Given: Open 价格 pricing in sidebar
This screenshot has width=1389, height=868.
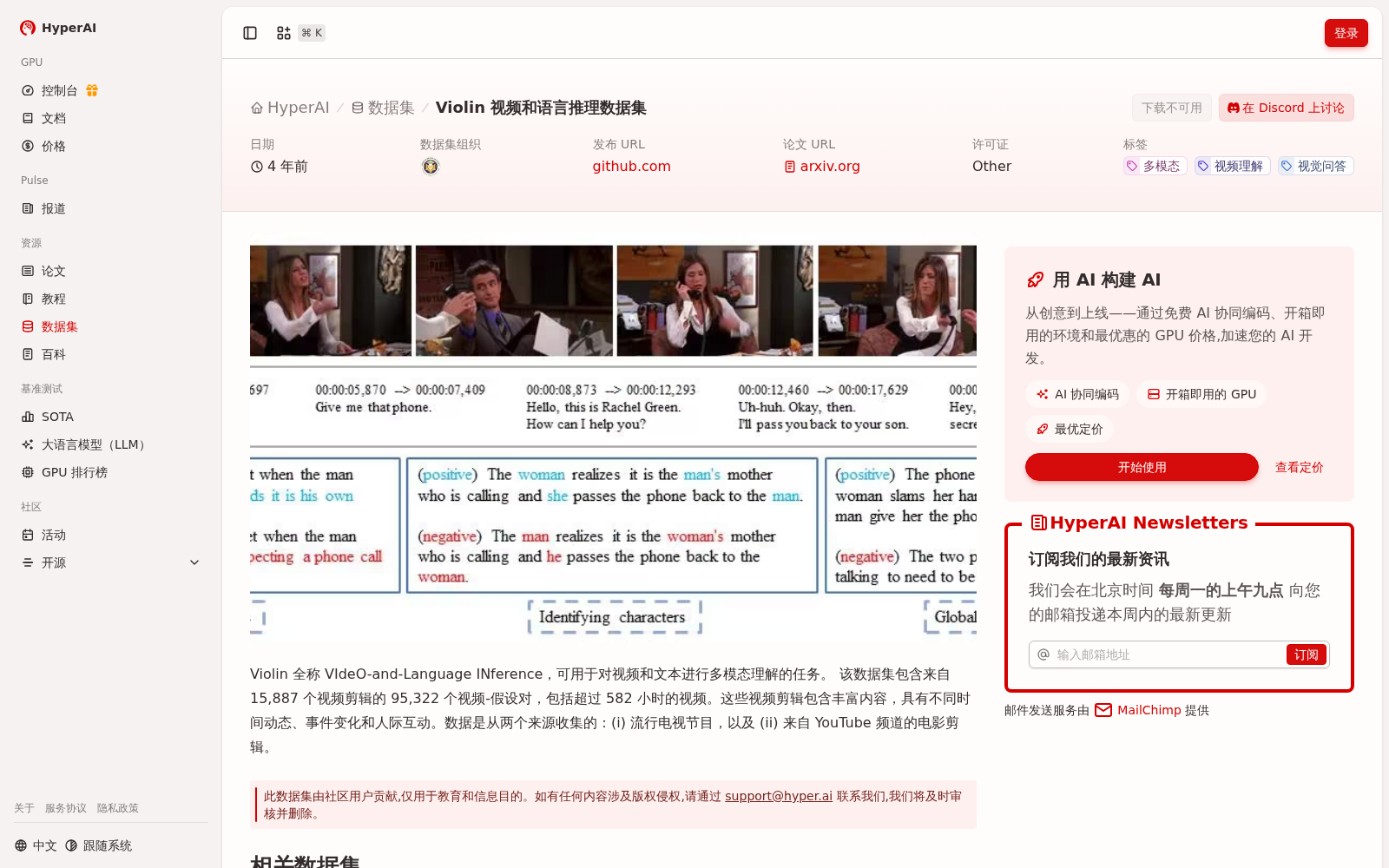Looking at the screenshot, I should tap(111, 146).
